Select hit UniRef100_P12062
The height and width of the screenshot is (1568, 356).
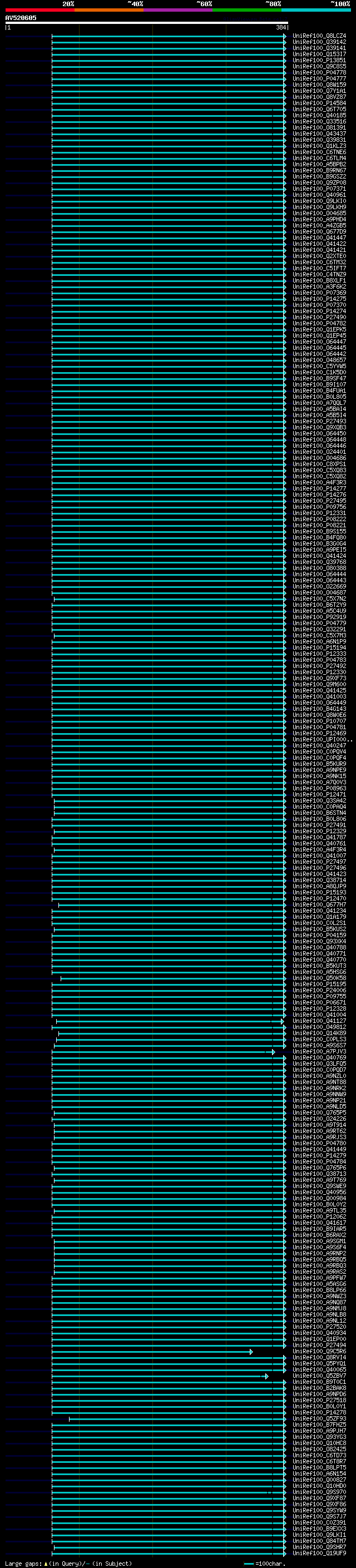point(319,1217)
